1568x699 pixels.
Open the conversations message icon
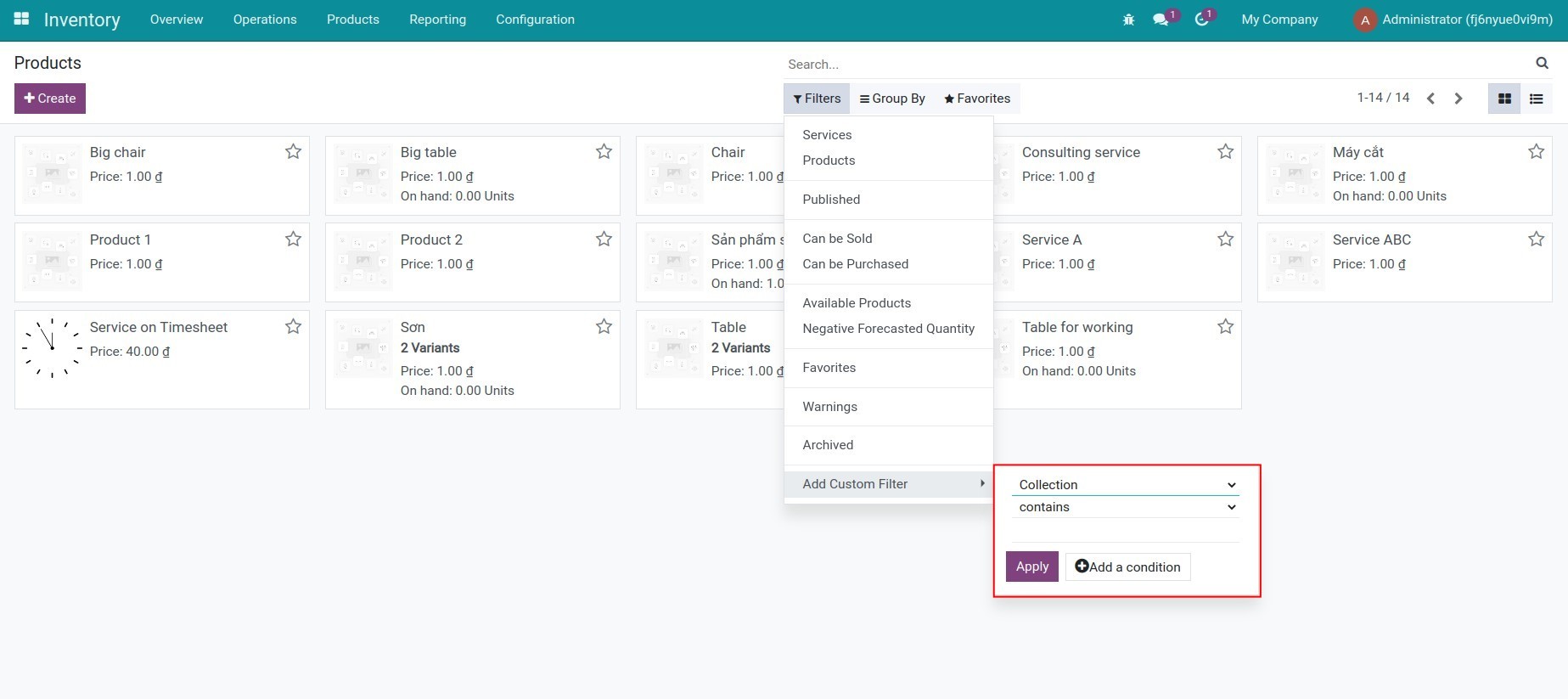pos(1161,20)
